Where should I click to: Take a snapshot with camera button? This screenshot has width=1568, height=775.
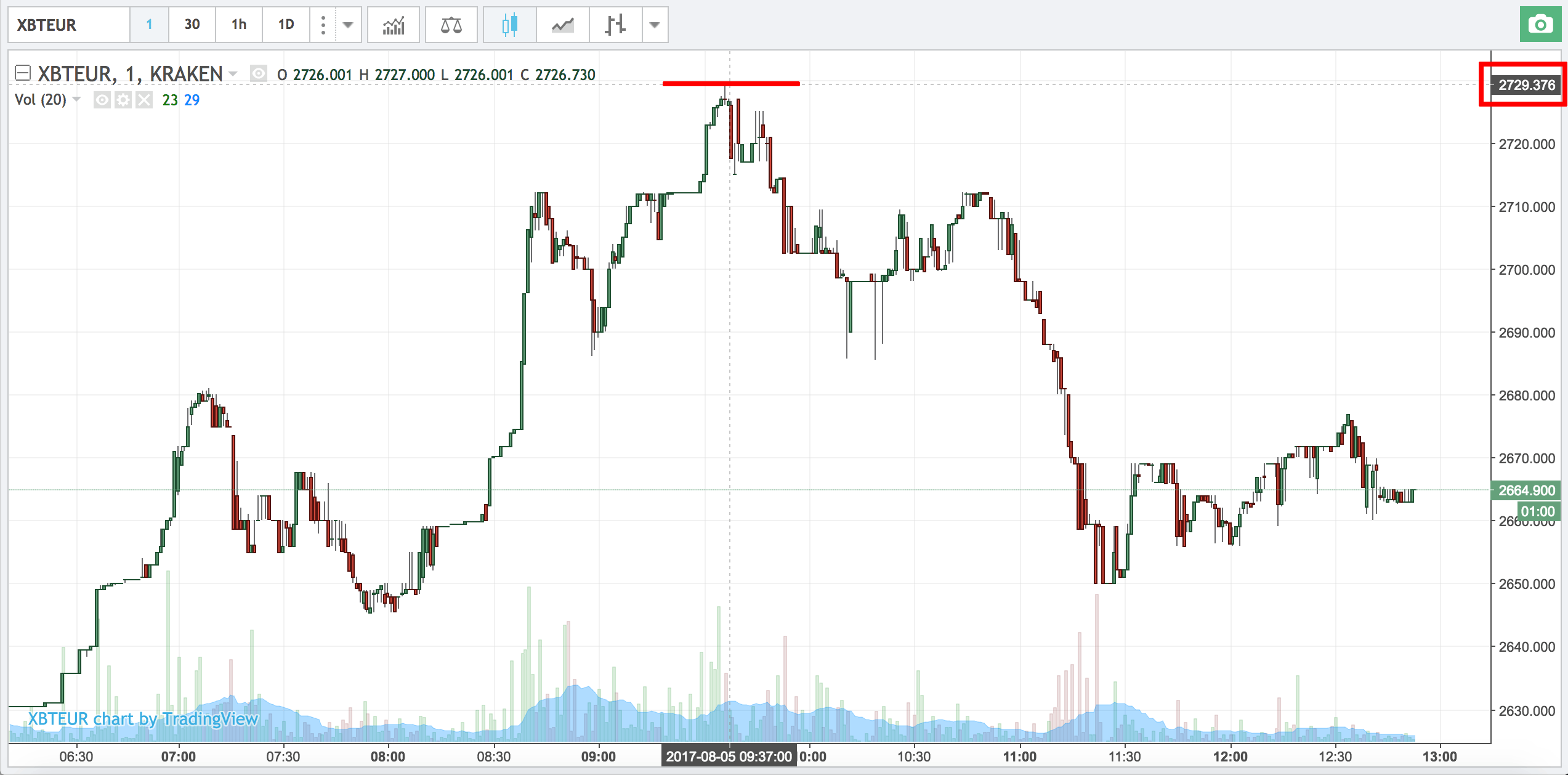(x=1540, y=25)
